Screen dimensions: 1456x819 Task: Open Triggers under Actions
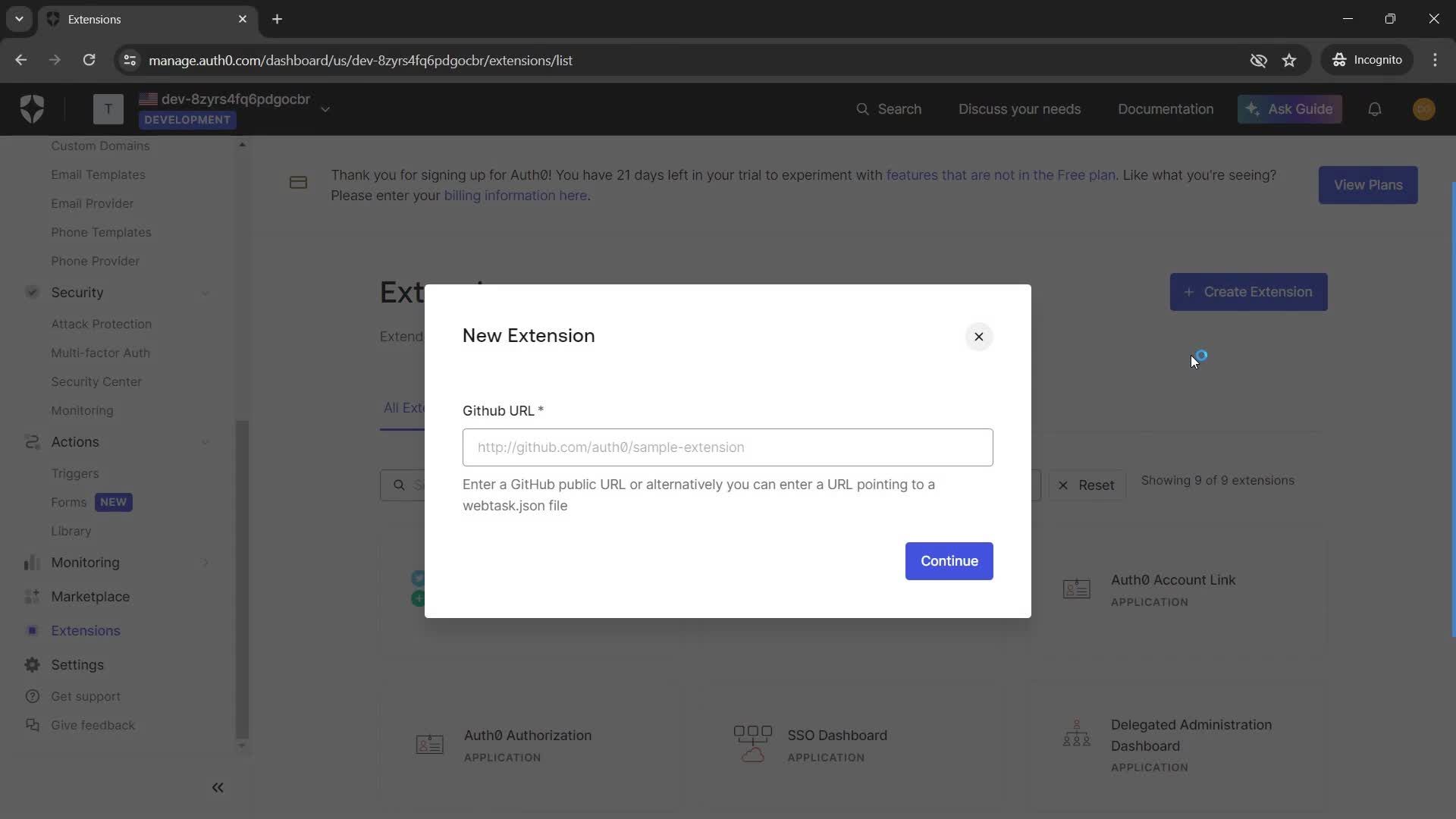pyautogui.click(x=74, y=473)
